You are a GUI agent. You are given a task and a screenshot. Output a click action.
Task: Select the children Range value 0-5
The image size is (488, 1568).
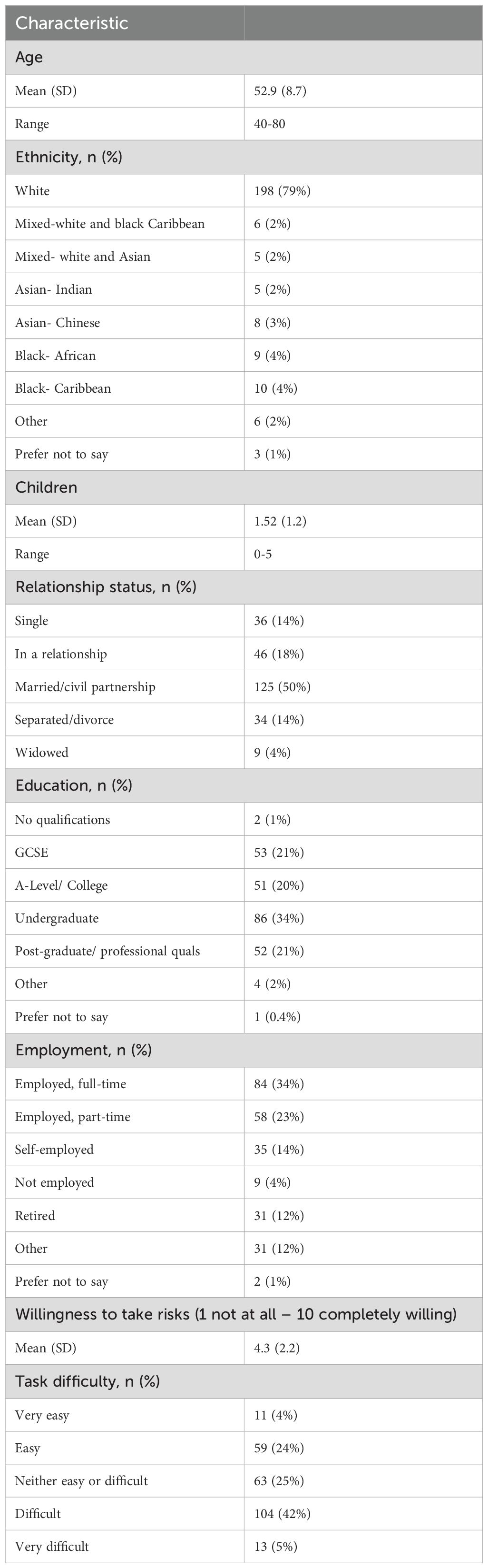(x=263, y=554)
